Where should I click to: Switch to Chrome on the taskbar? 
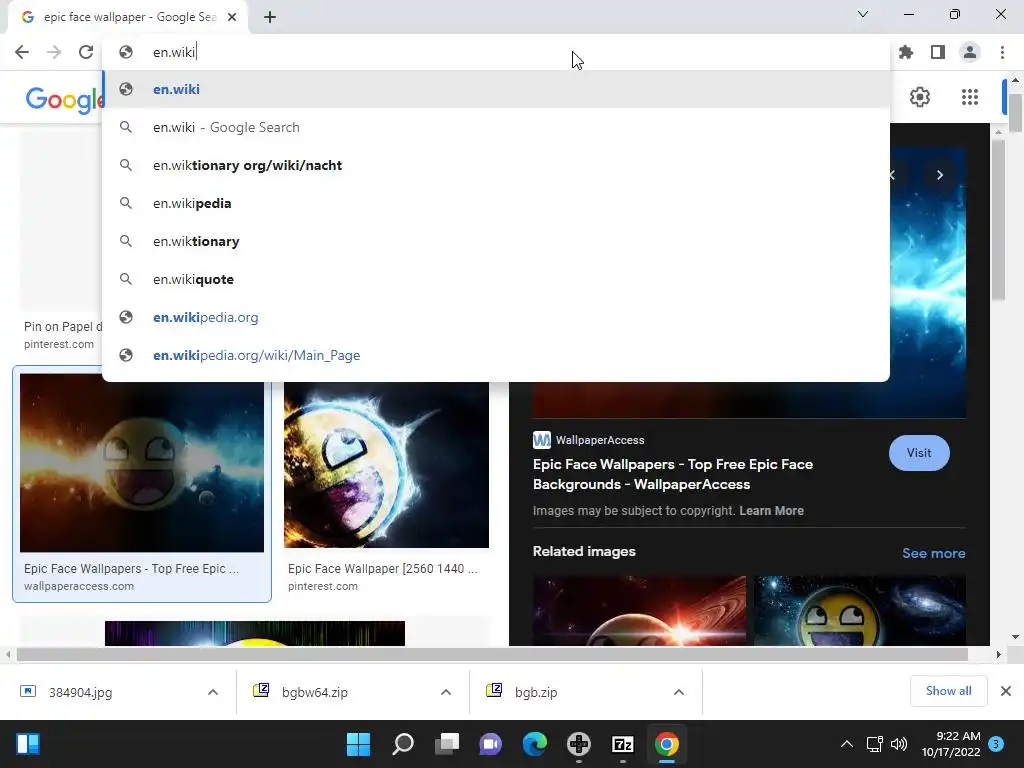667,744
